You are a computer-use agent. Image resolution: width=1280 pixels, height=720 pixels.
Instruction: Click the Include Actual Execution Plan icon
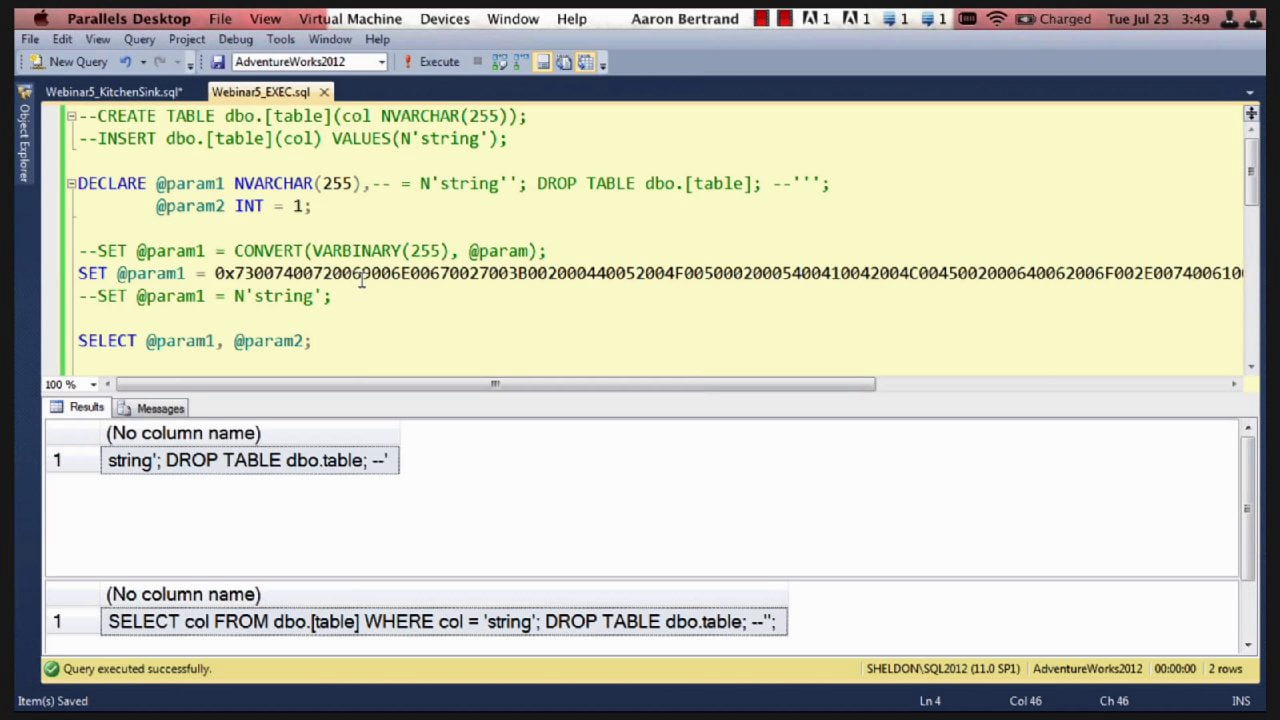519,62
